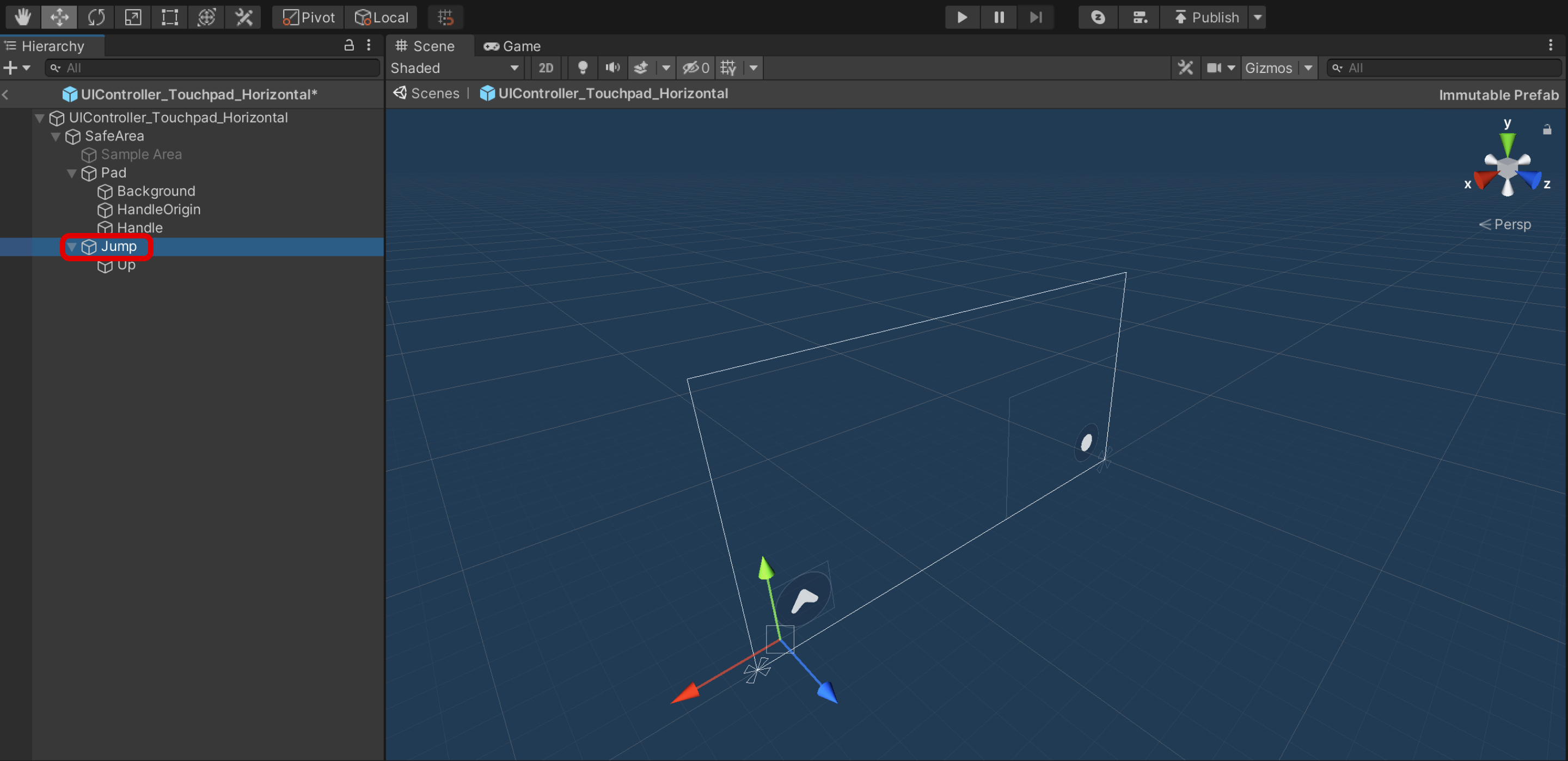Switch to the Game tab
This screenshot has width=1568, height=761.
[x=512, y=46]
